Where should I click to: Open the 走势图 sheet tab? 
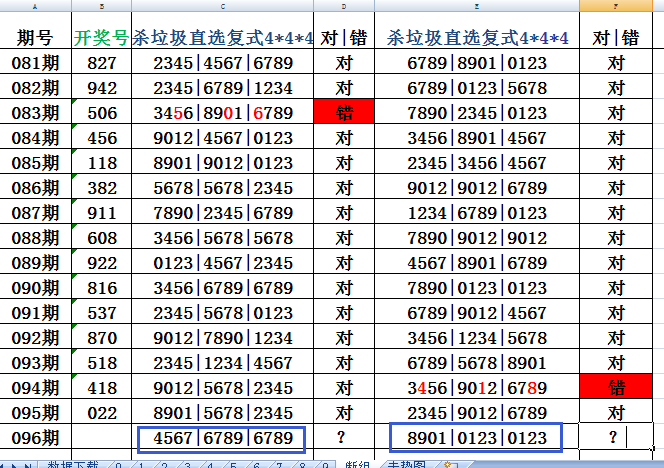tap(405, 465)
